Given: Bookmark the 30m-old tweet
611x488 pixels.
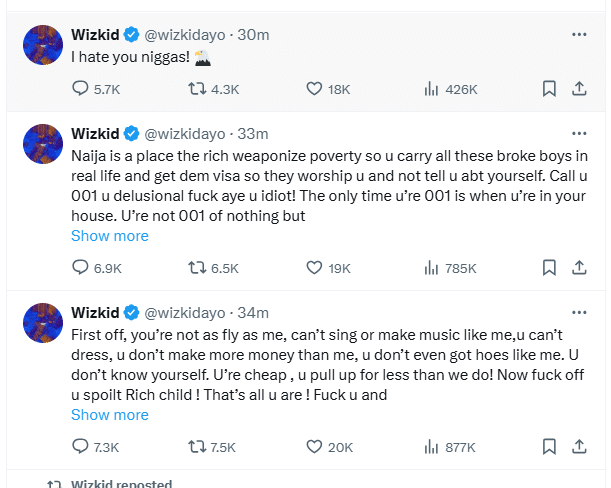Looking at the screenshot, I should (549, 89).
